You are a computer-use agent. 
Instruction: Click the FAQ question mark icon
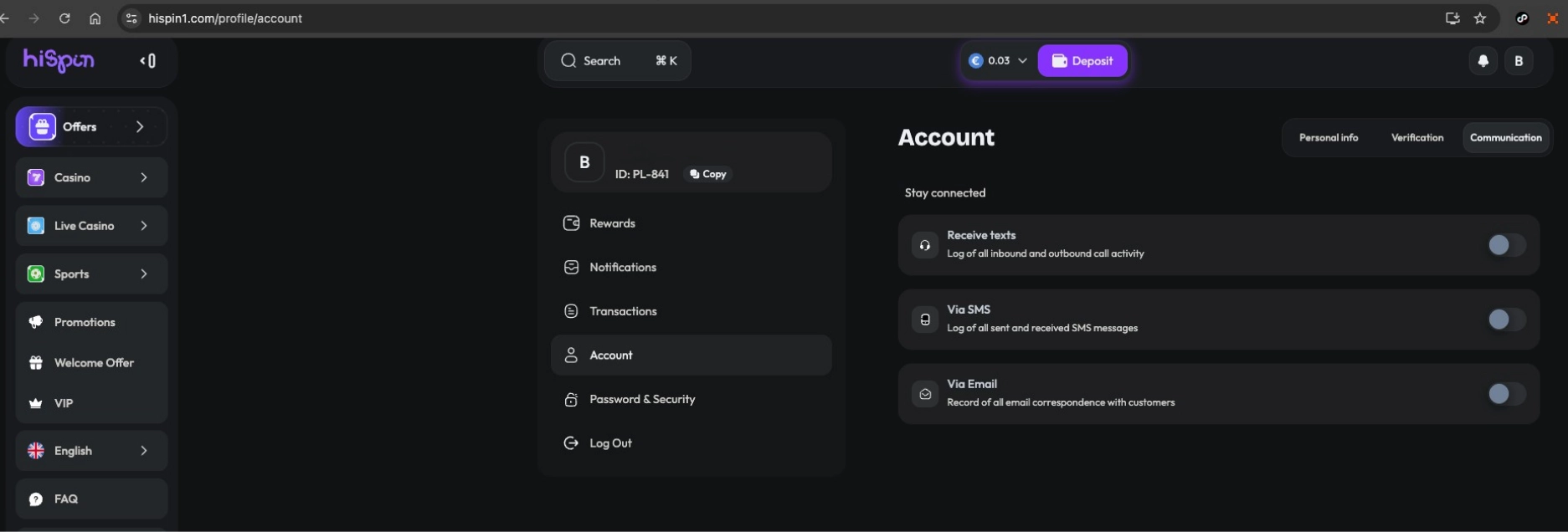pos(36,499)
